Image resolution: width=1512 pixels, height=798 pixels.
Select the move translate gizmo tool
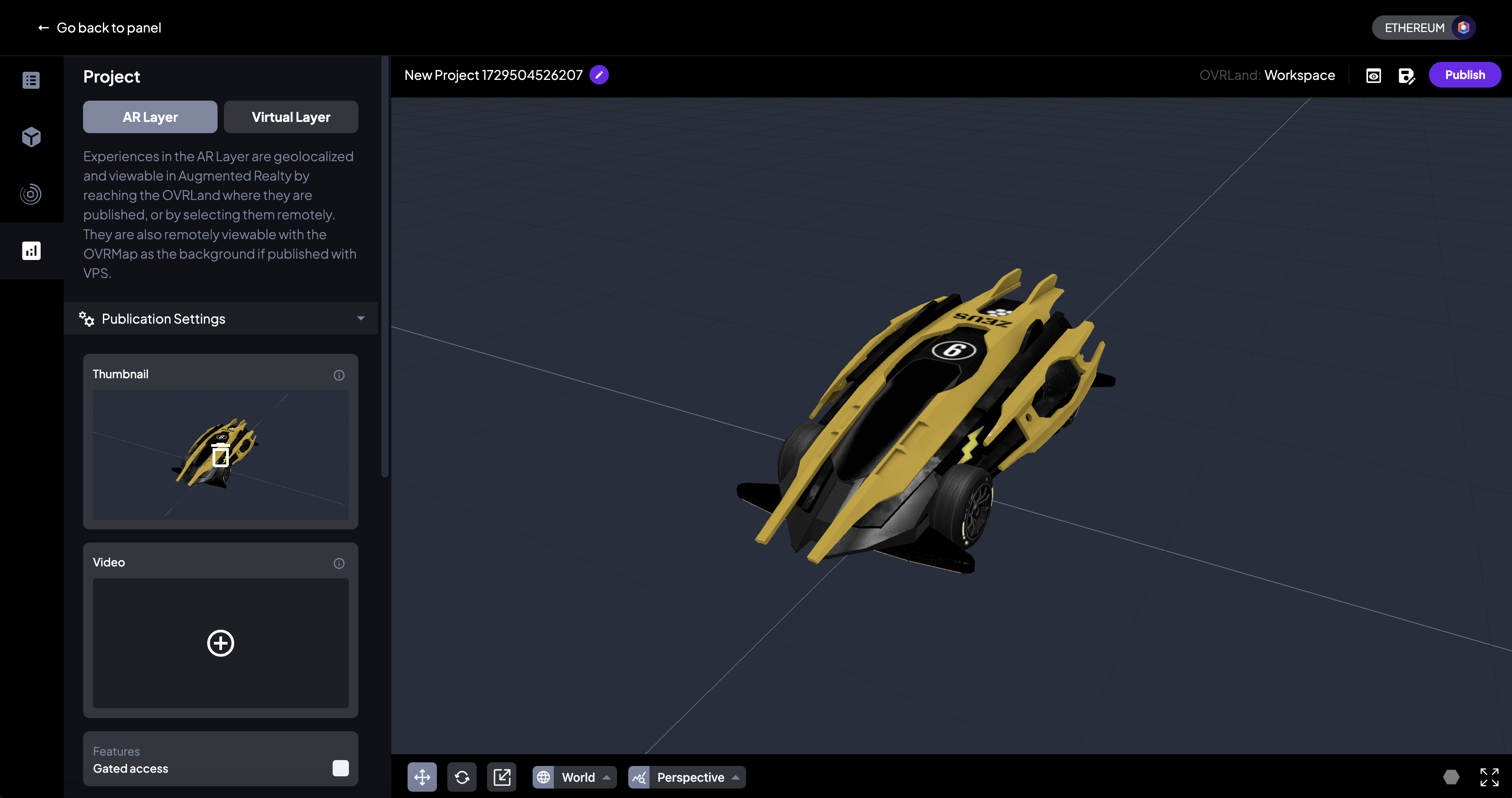(422, 777)
